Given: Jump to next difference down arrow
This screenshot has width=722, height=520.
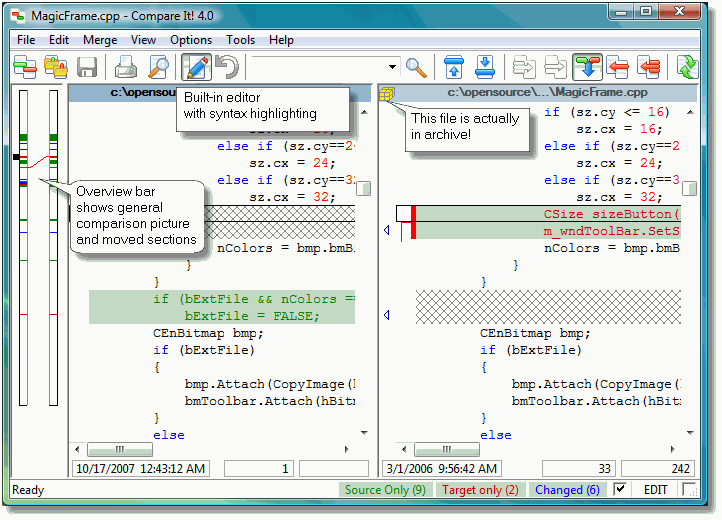Looking at the screenshot, I should [485, 67].
